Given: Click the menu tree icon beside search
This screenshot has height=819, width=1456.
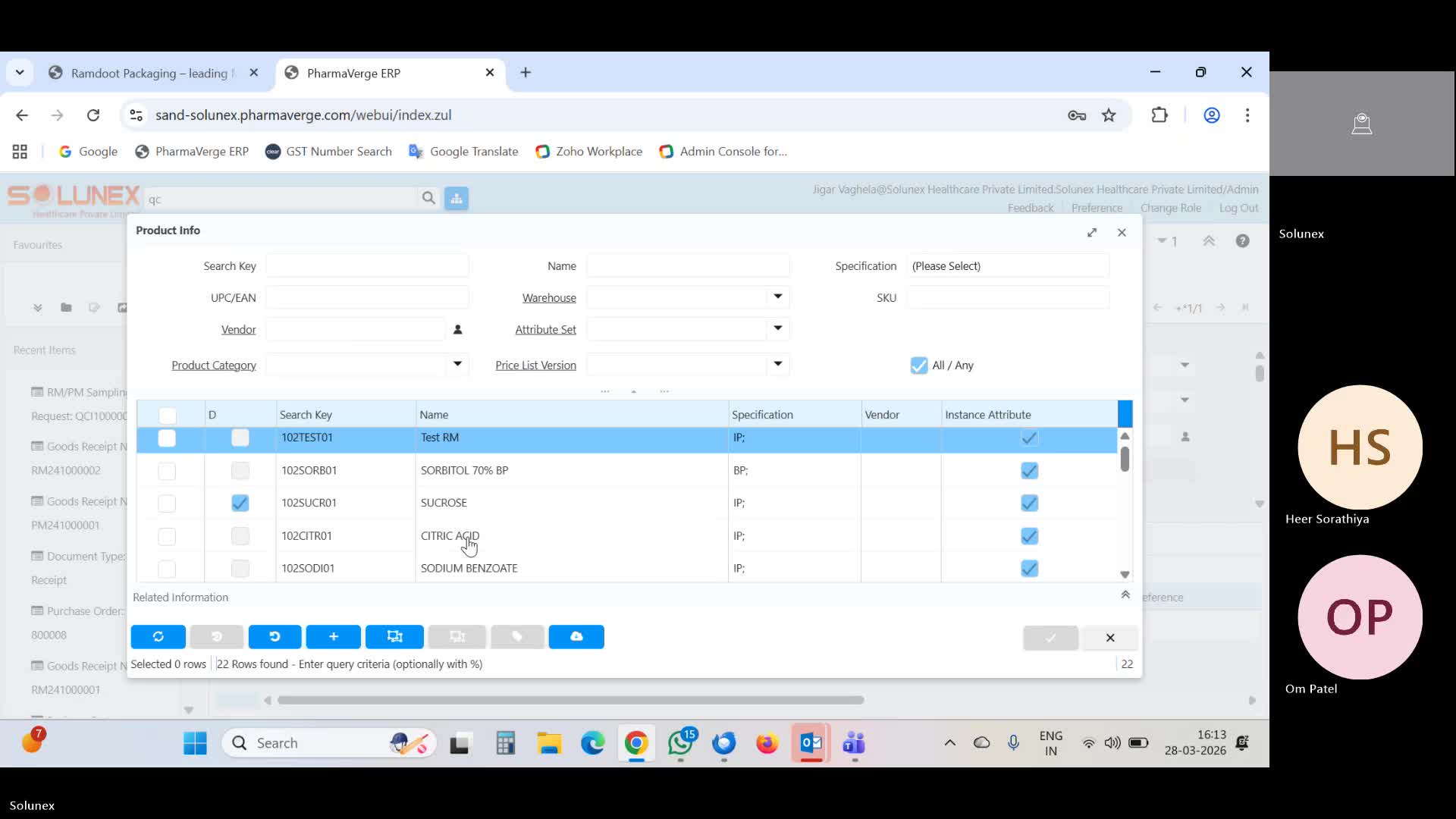Looking at the screenshot, I should click(x=456, y=199).
